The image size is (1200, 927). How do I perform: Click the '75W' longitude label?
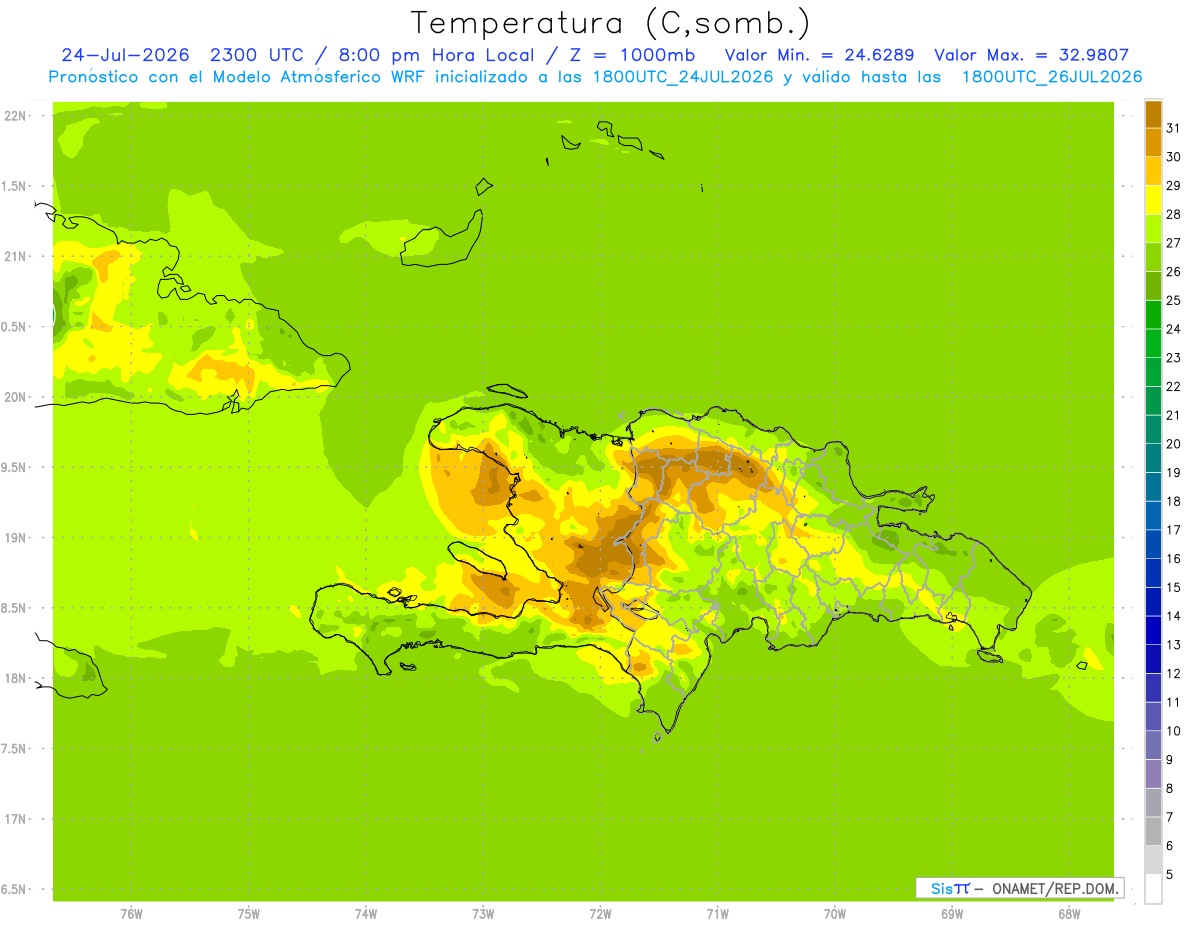(249, 914)
